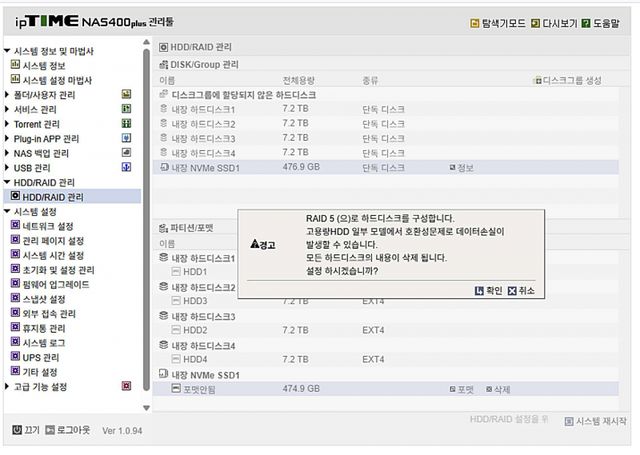Click the 끄기 power-off icon
Screen dimensions: 640x455
coord(17,430)
